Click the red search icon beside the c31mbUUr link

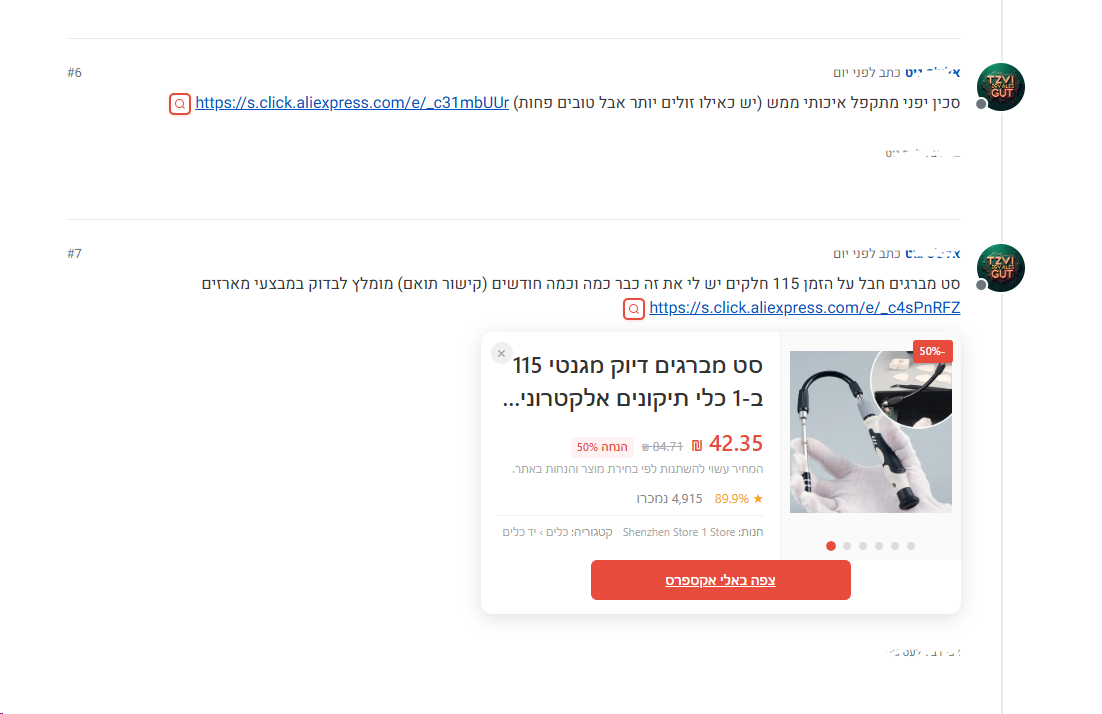pyautogui.click(x=180, y=104)
